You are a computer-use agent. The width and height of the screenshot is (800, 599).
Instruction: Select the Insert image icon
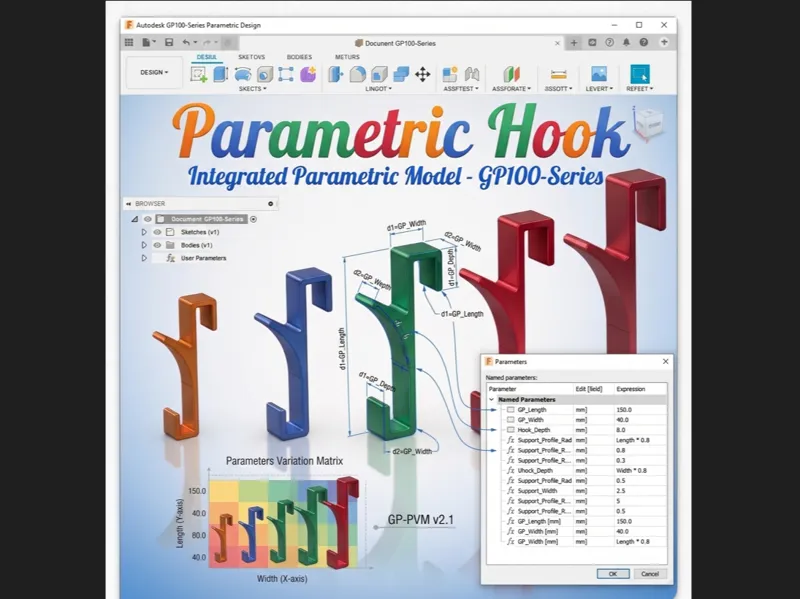pos(598,74)
